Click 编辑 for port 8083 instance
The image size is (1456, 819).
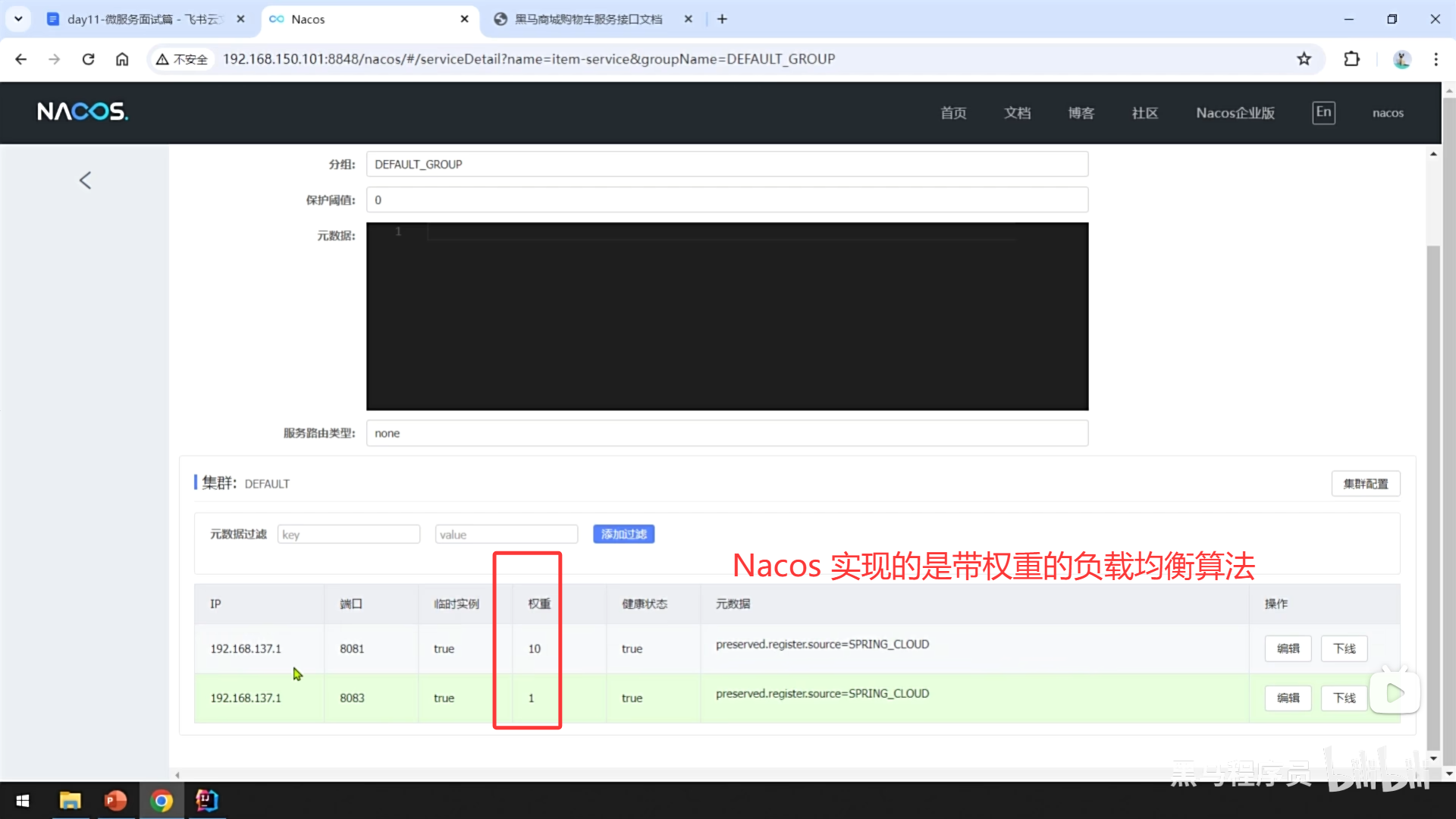tap(1288, 698)
